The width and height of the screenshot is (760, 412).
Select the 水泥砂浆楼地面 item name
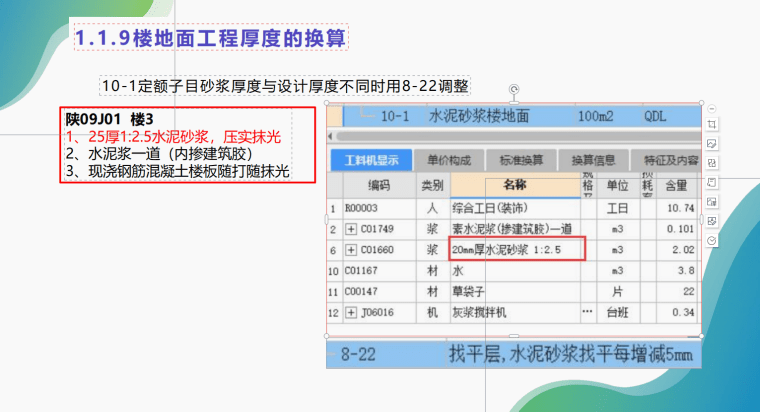tap(479, 116)
